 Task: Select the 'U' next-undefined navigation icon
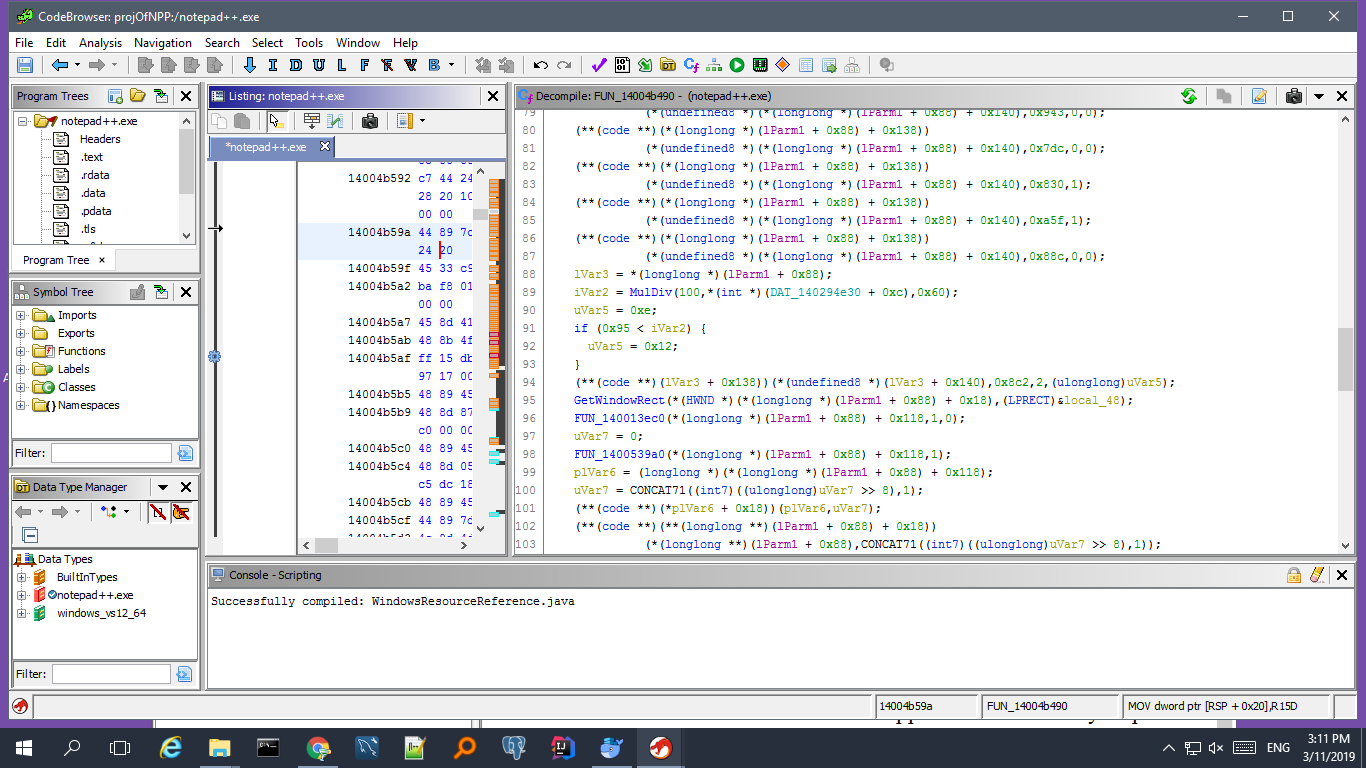point(318,65)
